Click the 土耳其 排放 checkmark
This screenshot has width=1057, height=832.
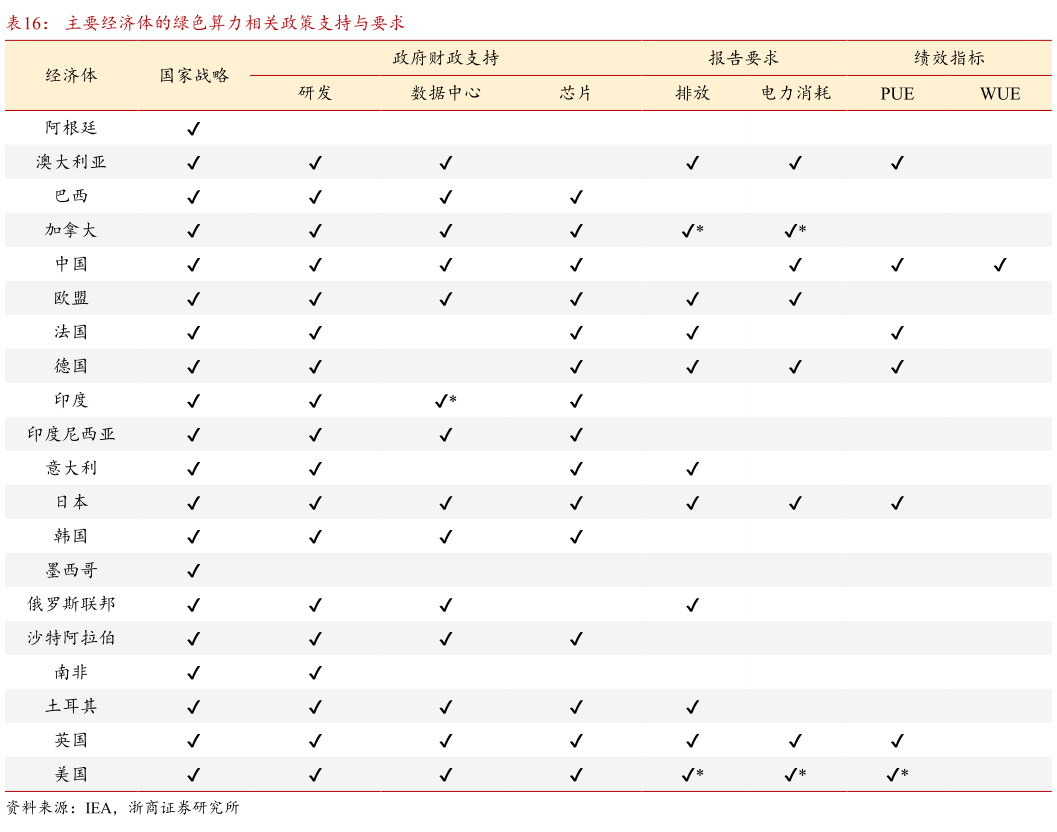[692, 707]
